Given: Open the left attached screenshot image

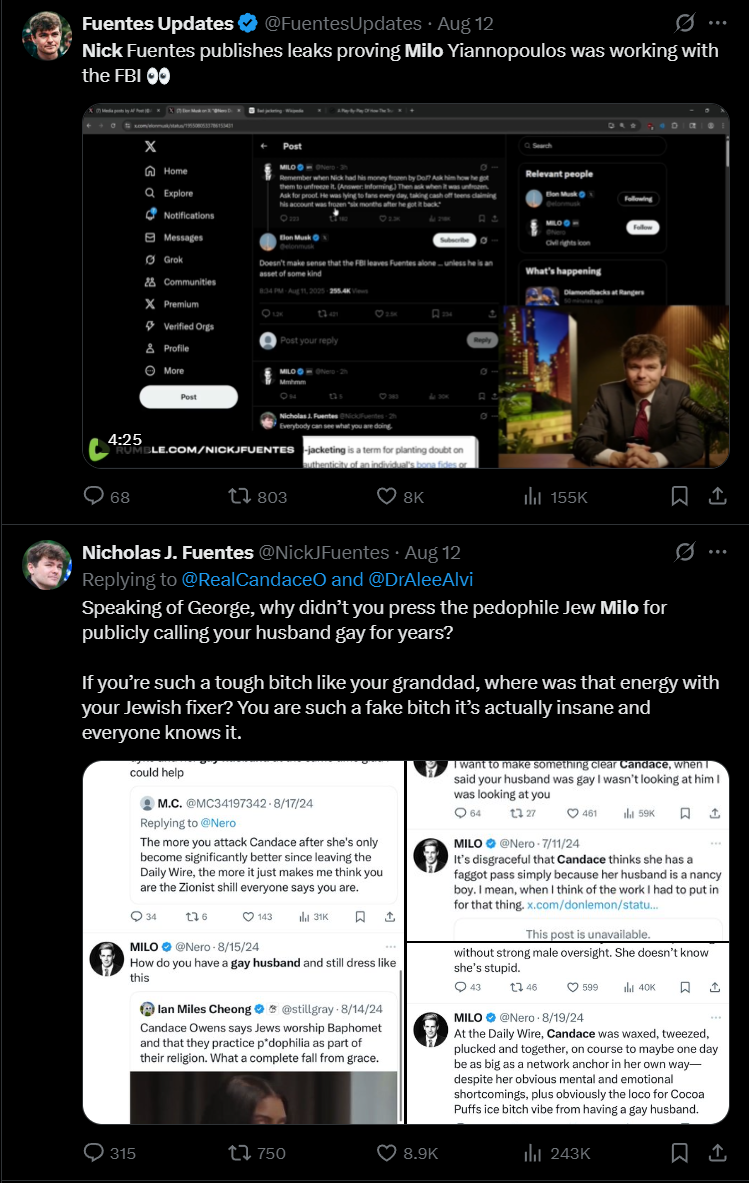Looking at the screenshot, I should tap(243, 942).
